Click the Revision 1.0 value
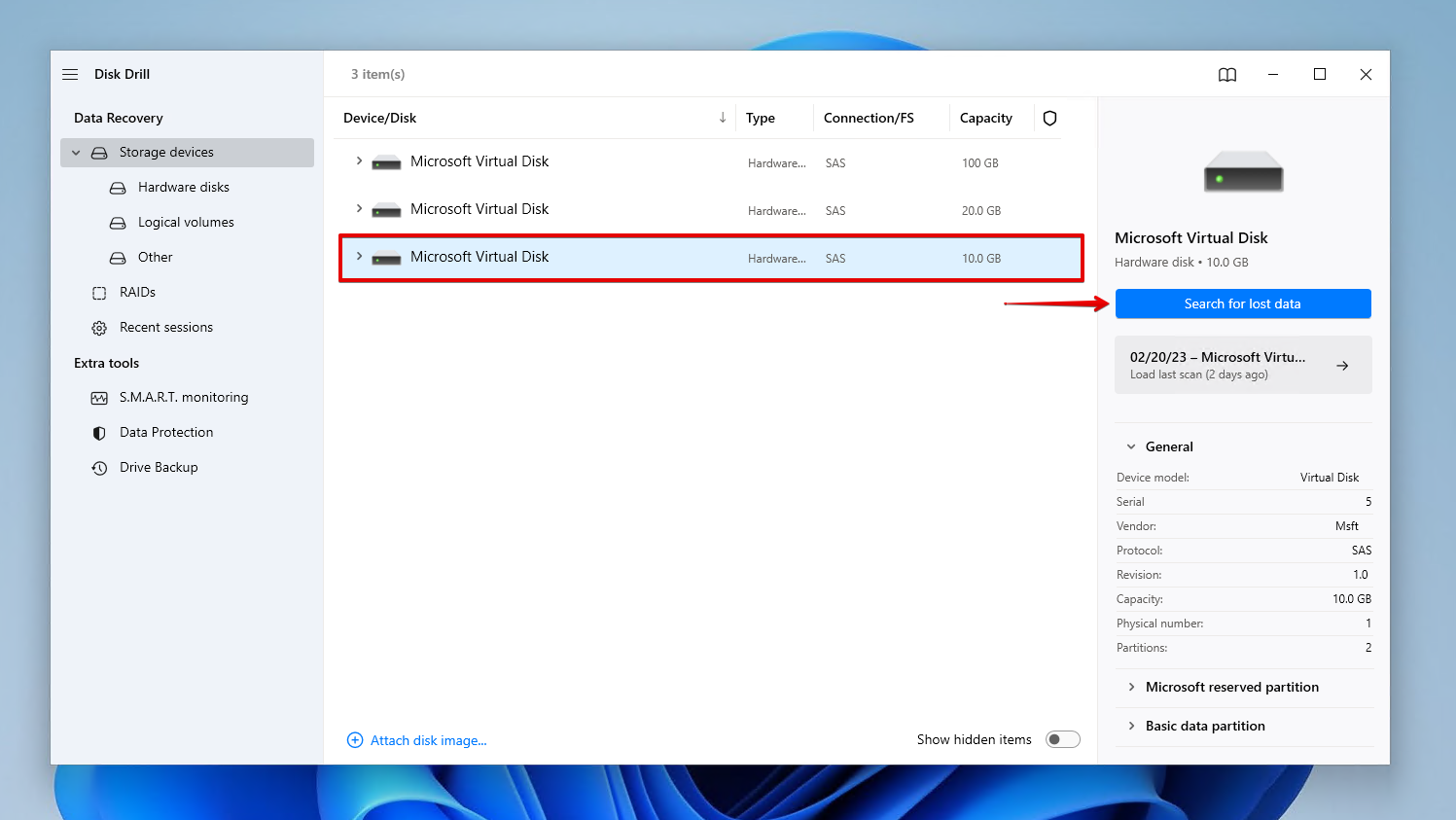The height and width of the screenshot is (820, 1456). tap(1361, 575)
